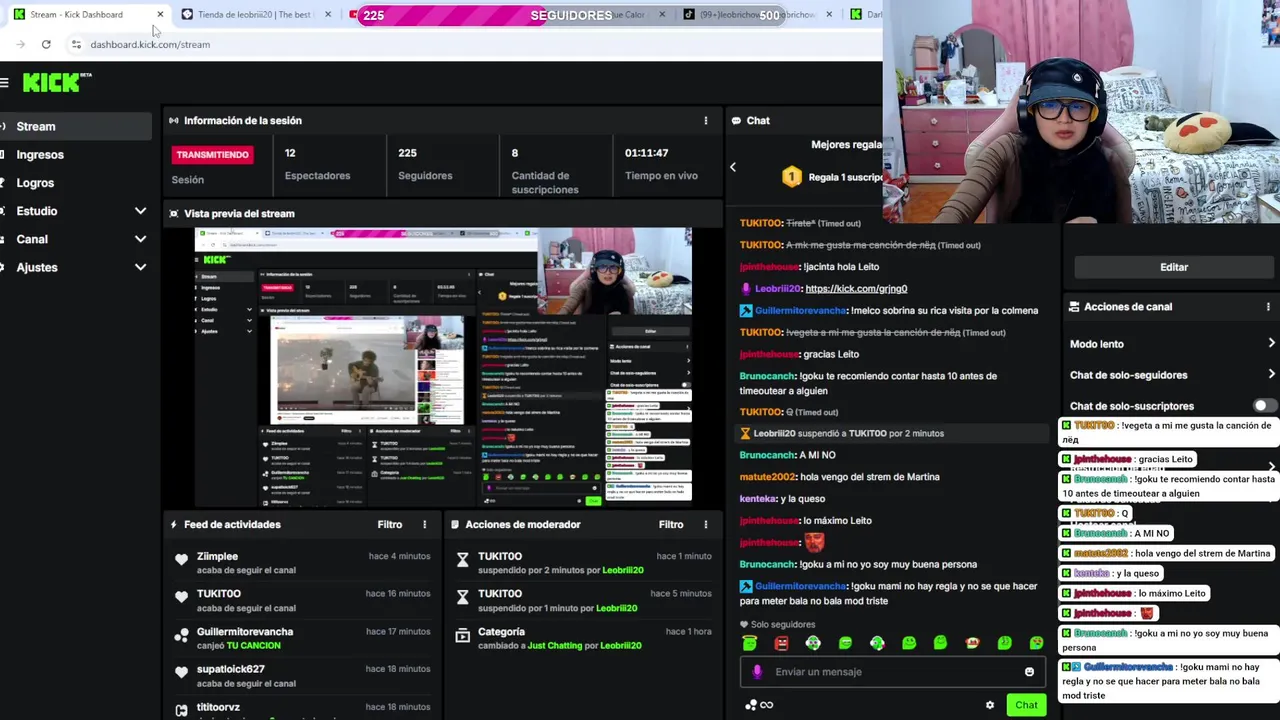Reload the page with the browser refresh icon
Screen dimensions: 1280x720
coord(46,44)
